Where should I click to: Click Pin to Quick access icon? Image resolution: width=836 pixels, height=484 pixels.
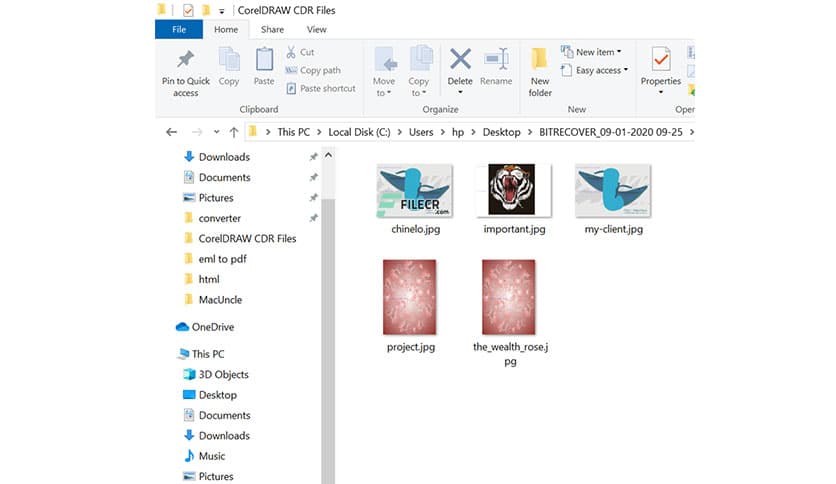tap(186, 59)
